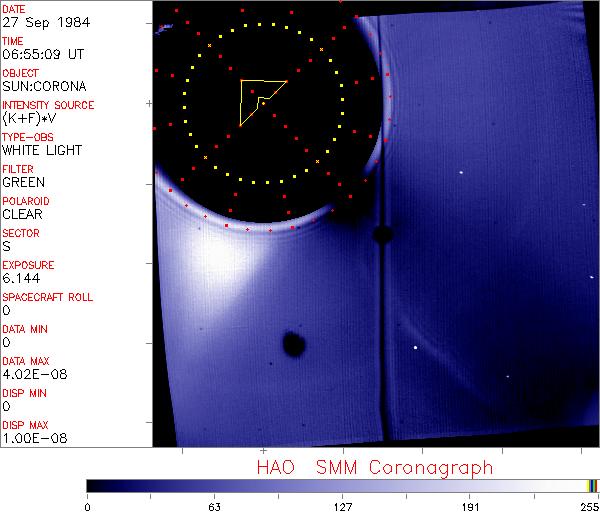This screenshot has width=600, height=512.
Task: Click the multicolored stripes at the color bar's end
Action: pyautogui.click(x=592, y=485)
